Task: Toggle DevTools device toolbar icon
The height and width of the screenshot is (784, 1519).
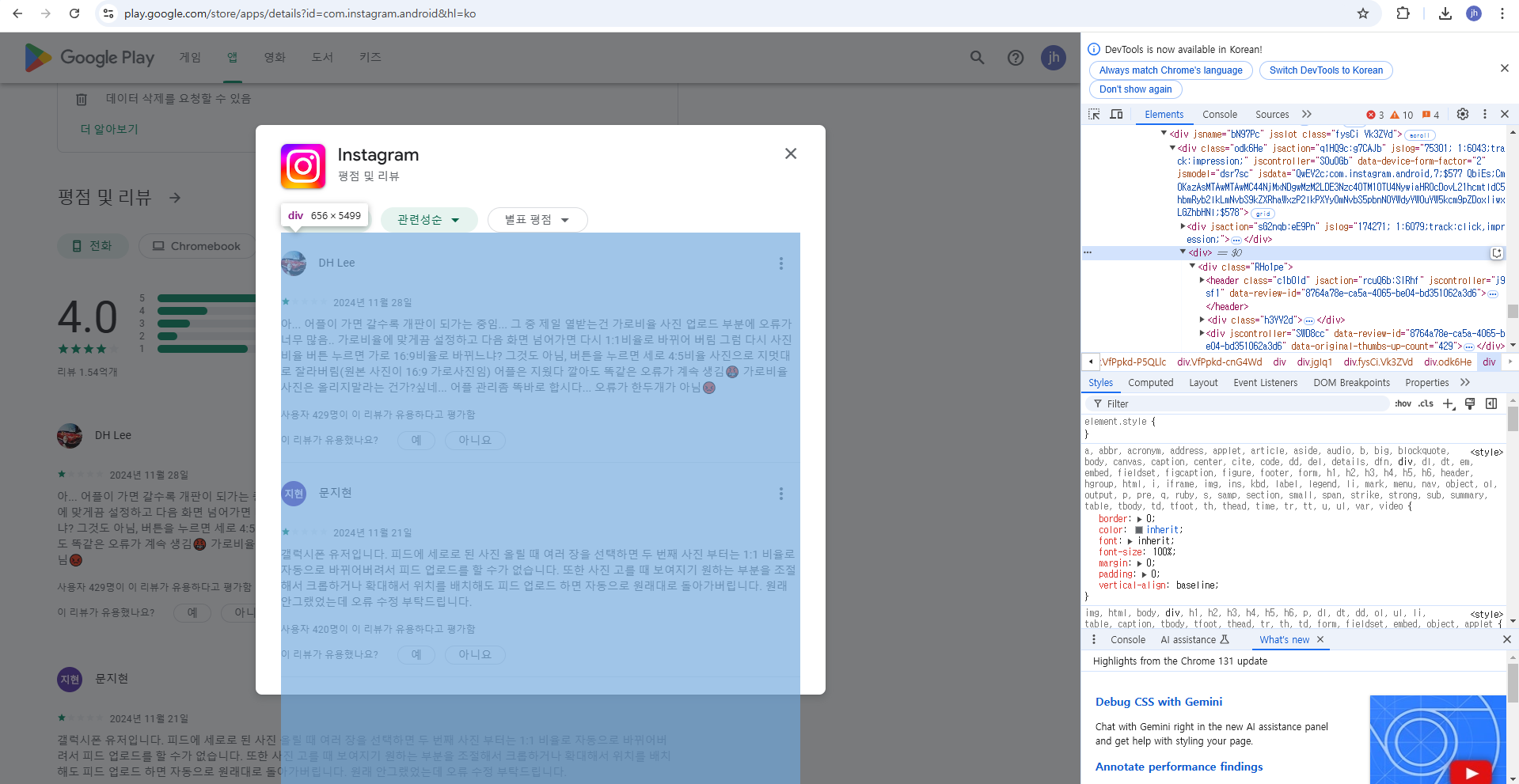Action: [x=1117, y=115]
